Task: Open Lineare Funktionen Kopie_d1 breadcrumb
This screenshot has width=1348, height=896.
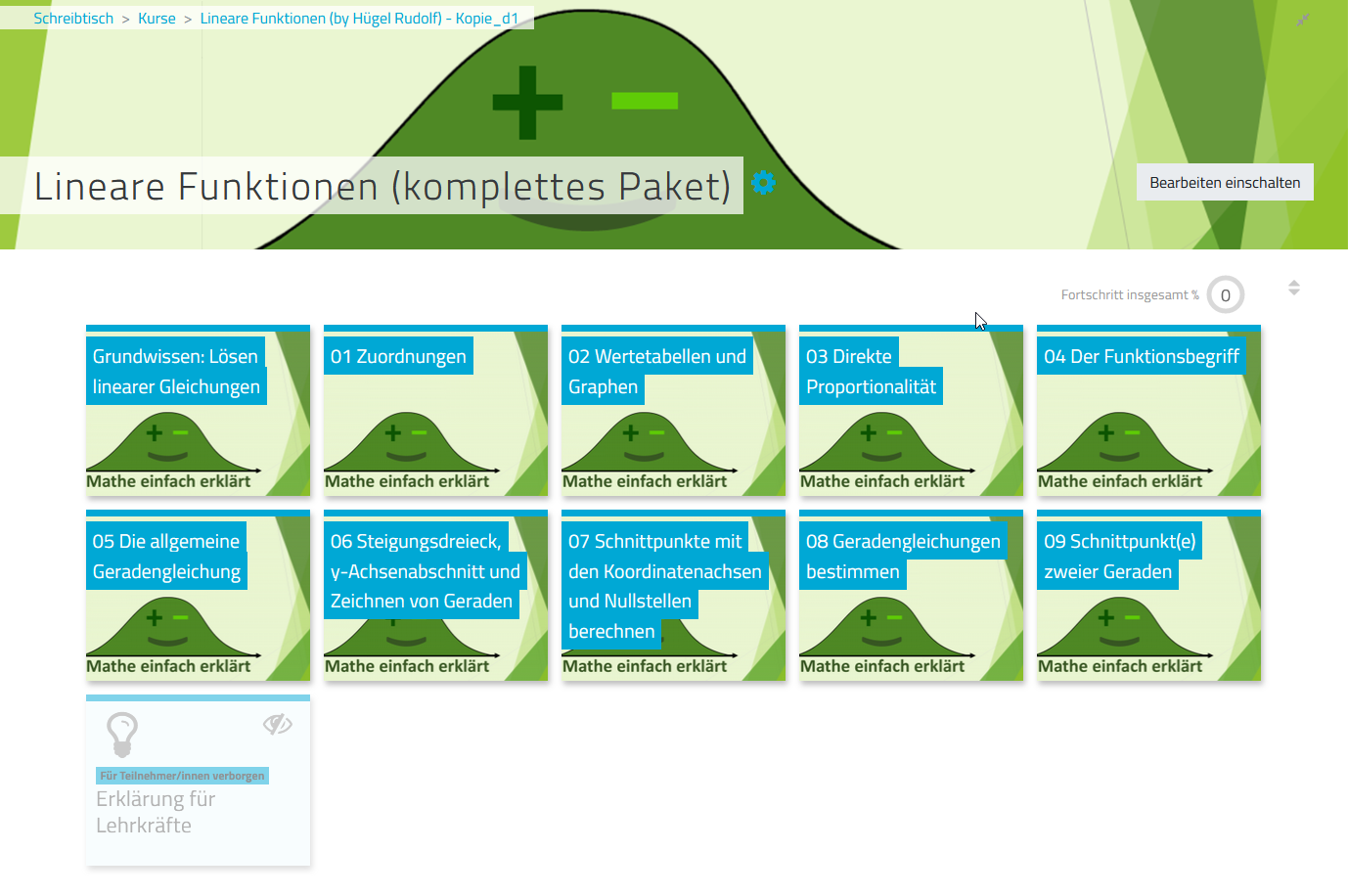Action: [359, 19]
